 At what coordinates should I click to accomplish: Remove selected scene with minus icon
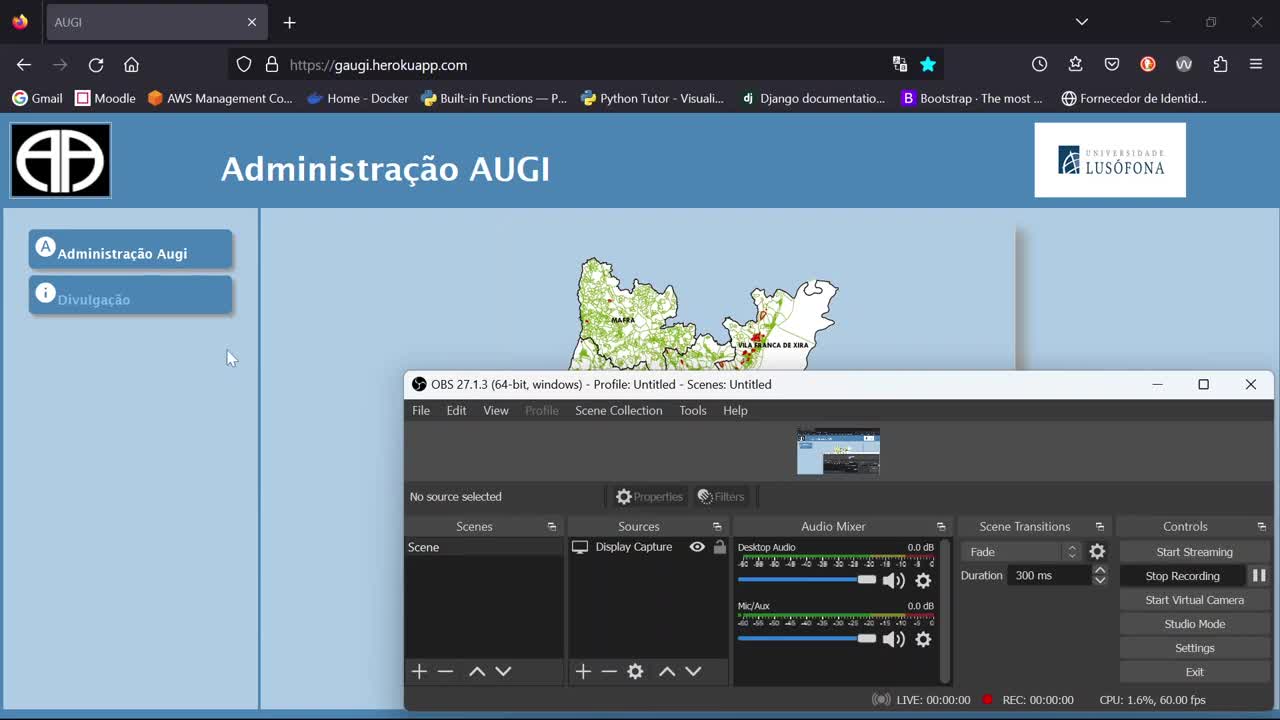point(446,672)
